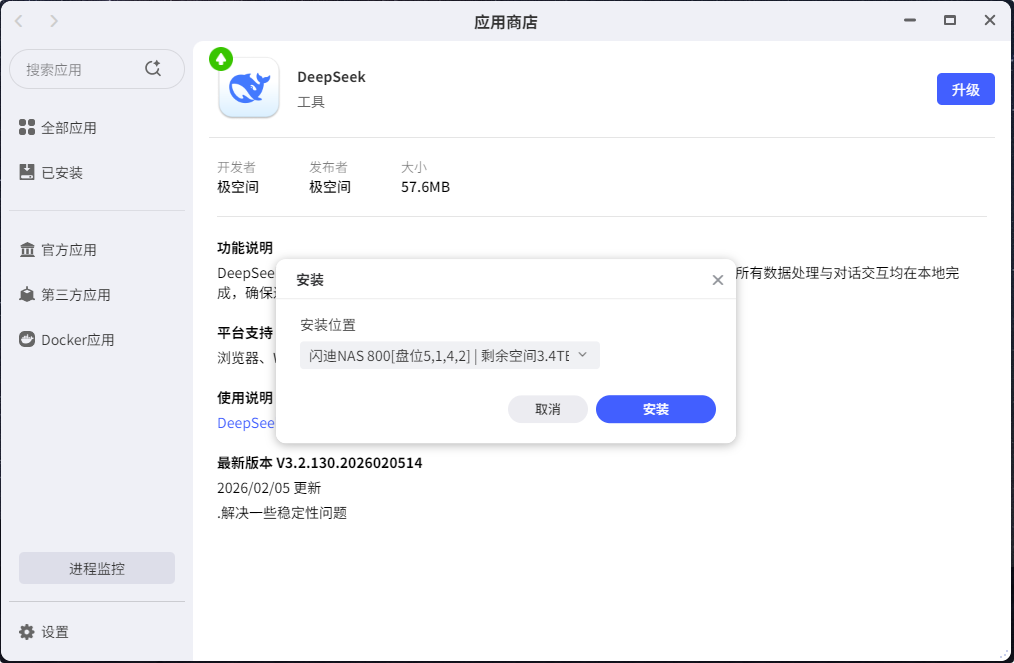Screen dimensions: 1014x663
Task: Click the Docker应用 whale icon
Action: 27,339
